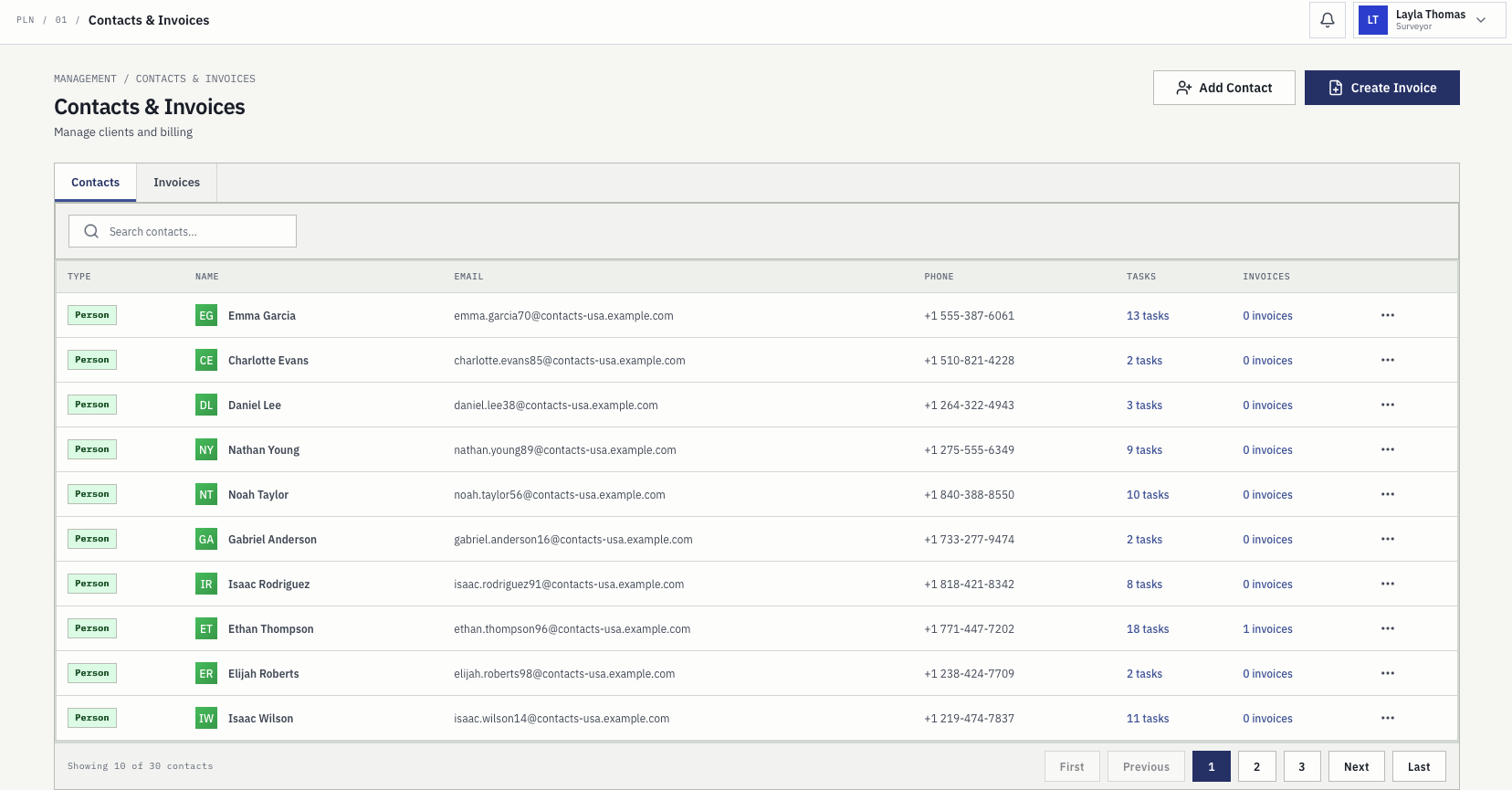
Task: Click the search magnifier icon
Action: [x=91, y=231]
